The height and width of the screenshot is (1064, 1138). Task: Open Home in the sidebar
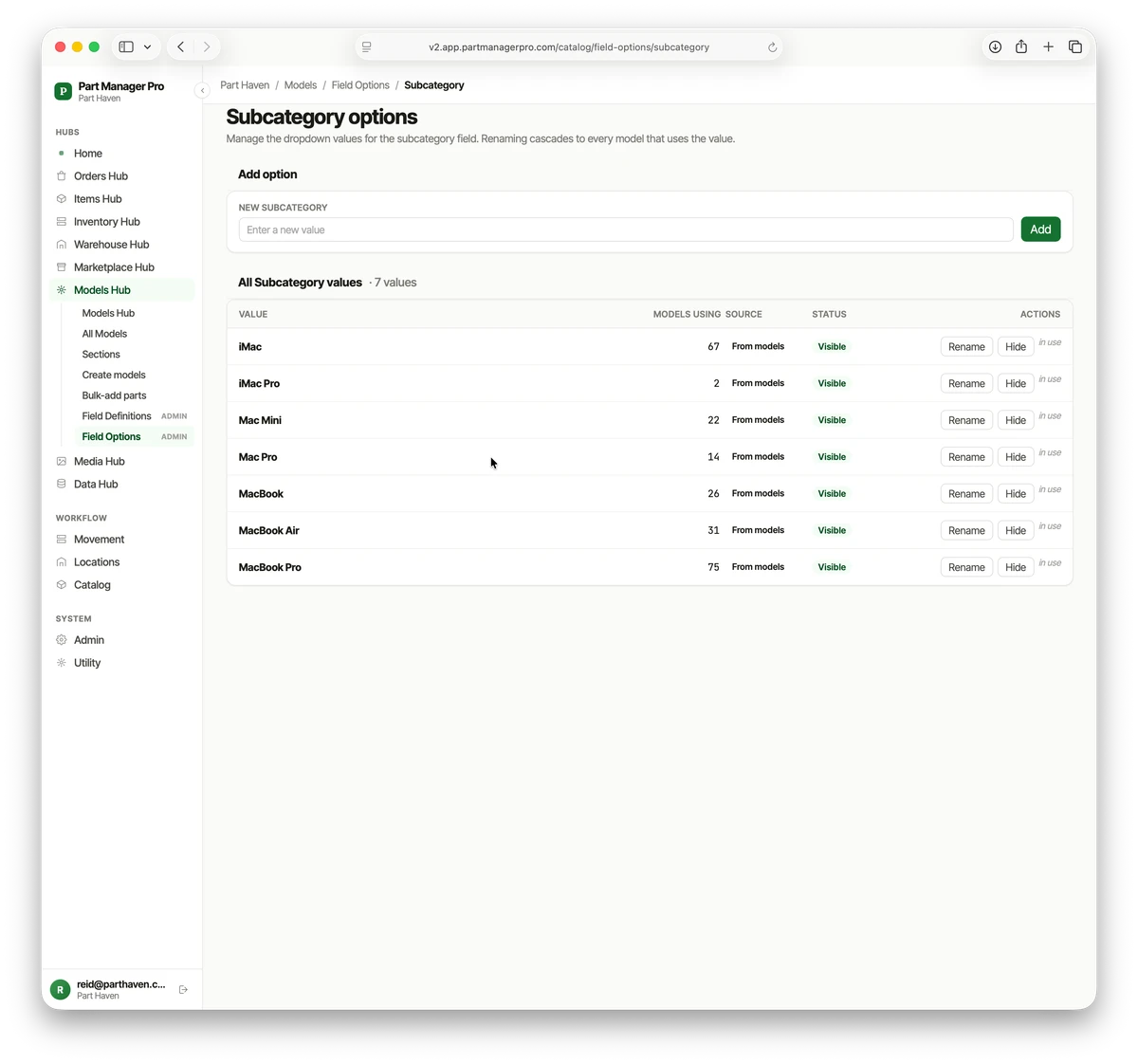[121, 154]
